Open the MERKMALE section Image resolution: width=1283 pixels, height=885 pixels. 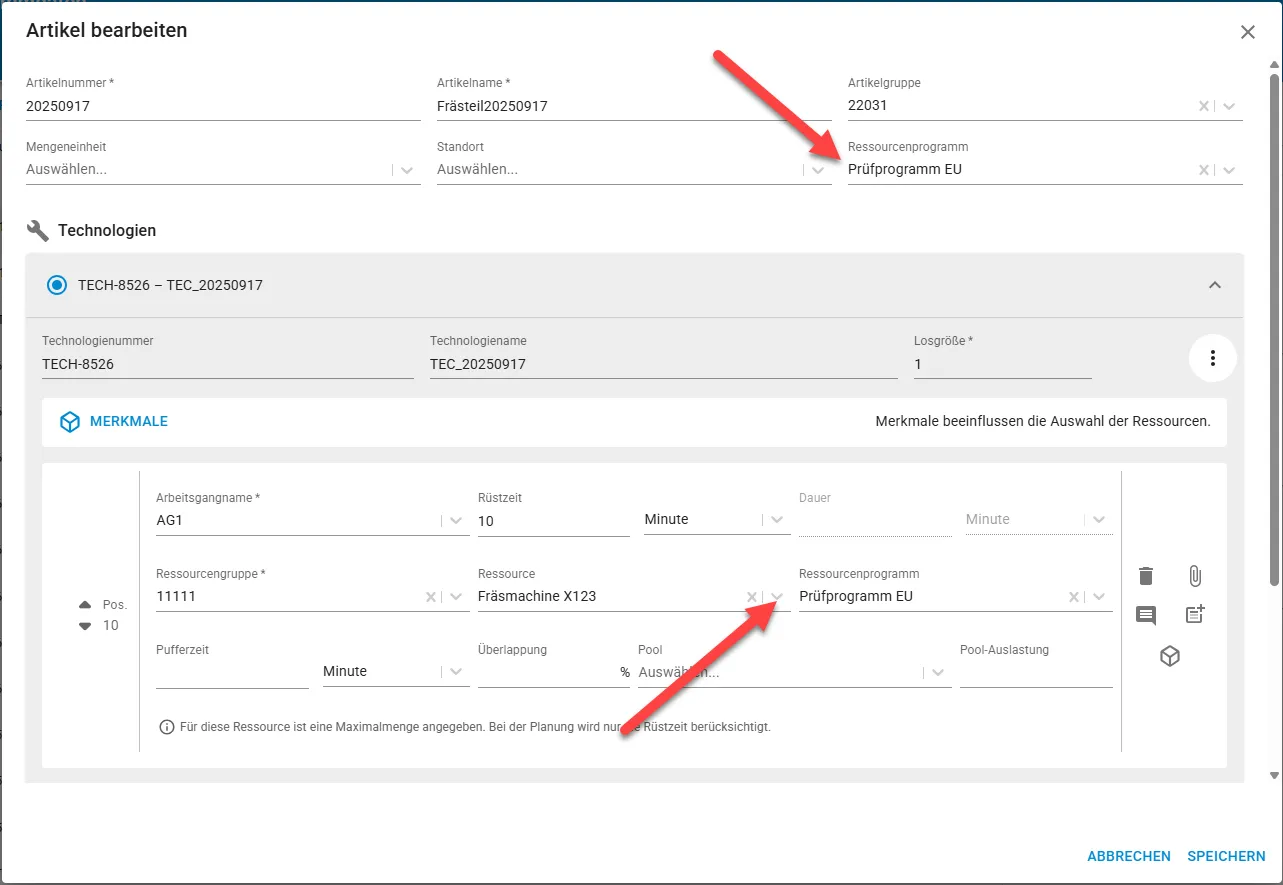tap(114, 422)
